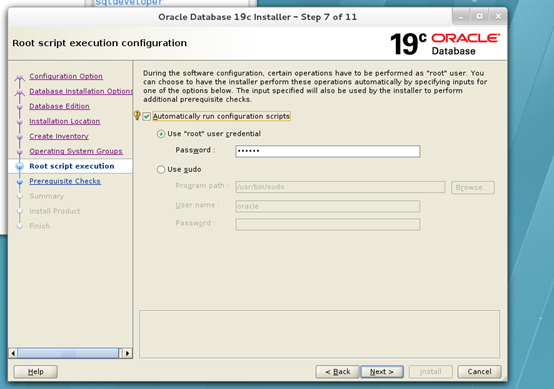
Task: Click the Prerequisite Checks step bullet icon
Action: [x=20, y=182]
